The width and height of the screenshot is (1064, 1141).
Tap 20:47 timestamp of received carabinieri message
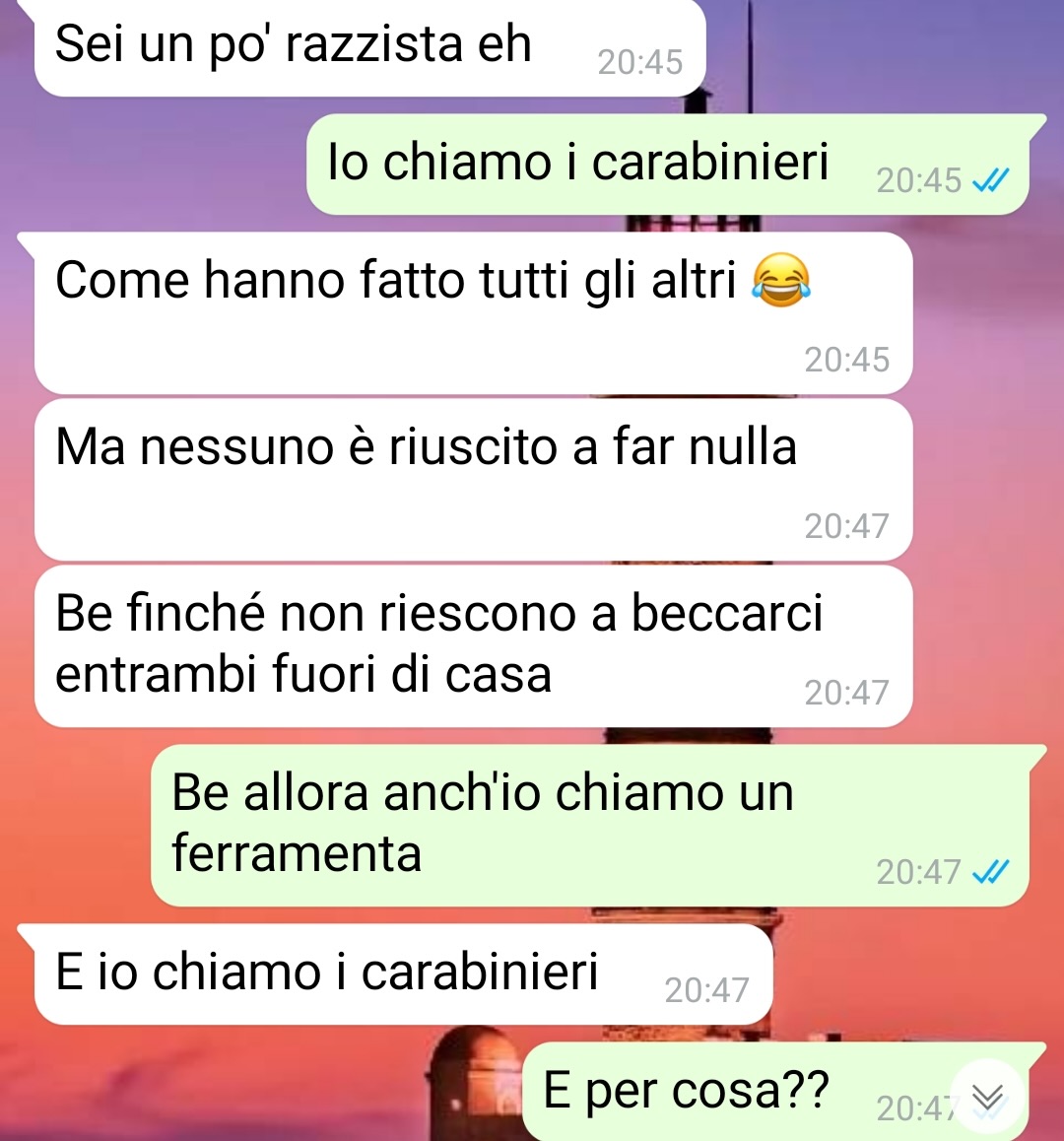[706, 990]
